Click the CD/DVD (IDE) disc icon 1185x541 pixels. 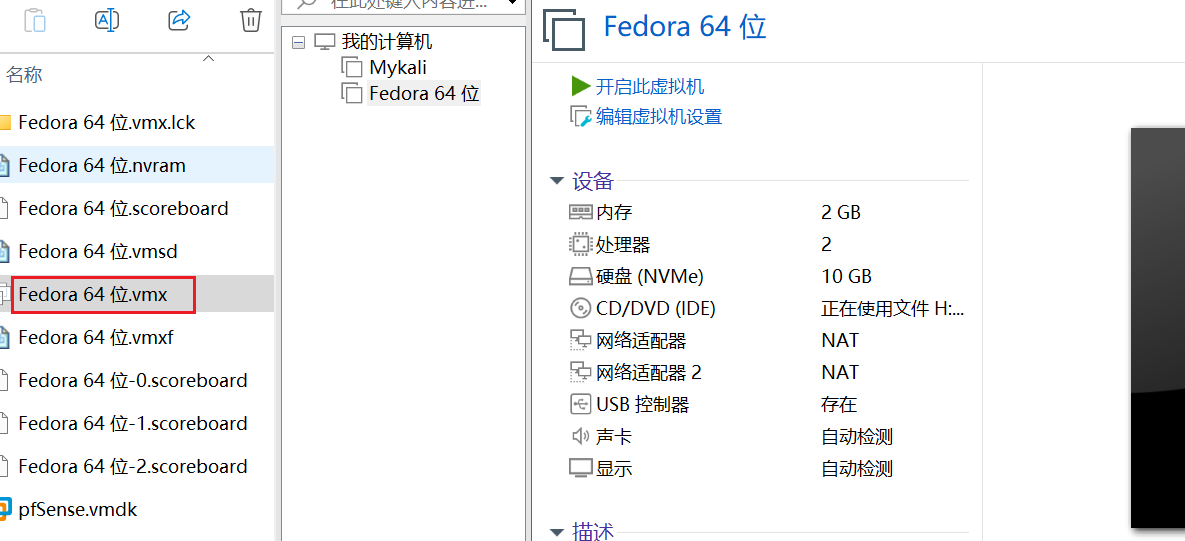(x=580, y=308)
